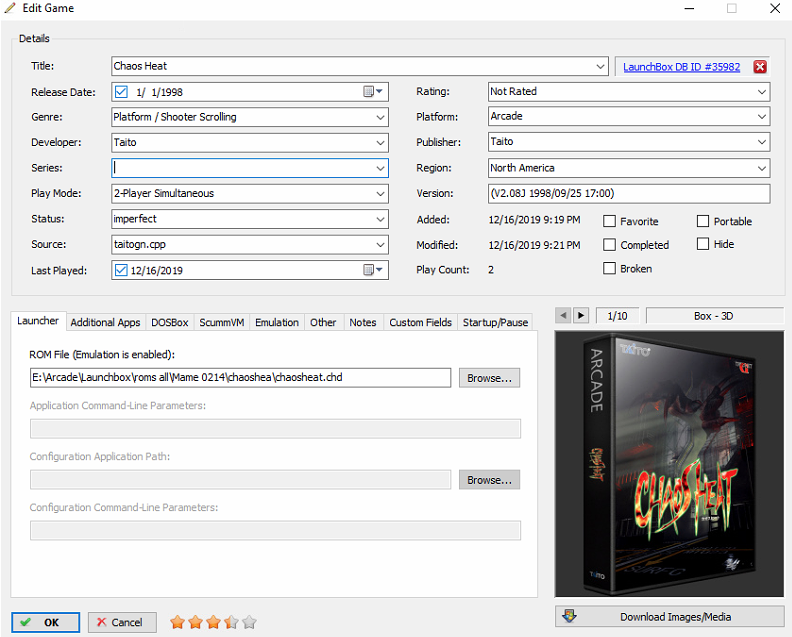Open the DOSBox tab

tap(170, 322)
